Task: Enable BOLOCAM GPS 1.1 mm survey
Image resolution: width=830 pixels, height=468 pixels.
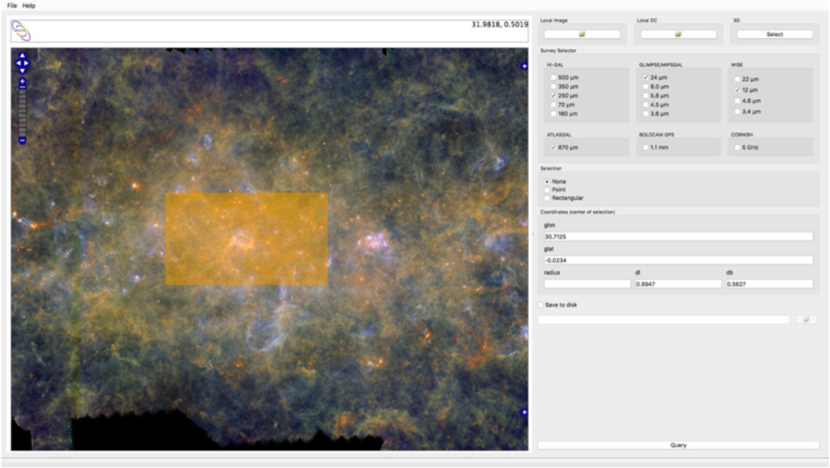Action: pyautogui.click(x=646, y=147)
